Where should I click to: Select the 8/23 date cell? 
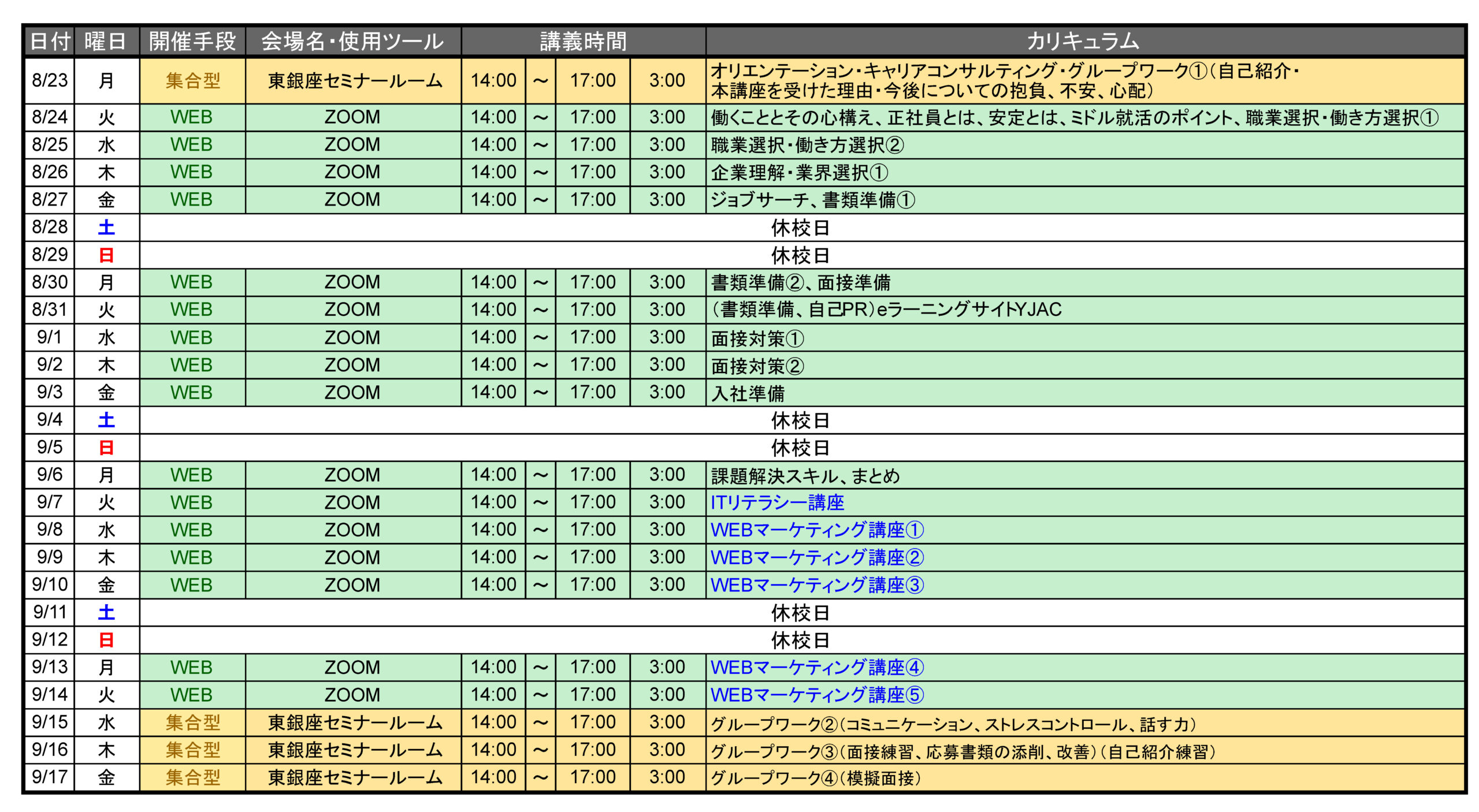pyautogui.click(x=50, y=80)
